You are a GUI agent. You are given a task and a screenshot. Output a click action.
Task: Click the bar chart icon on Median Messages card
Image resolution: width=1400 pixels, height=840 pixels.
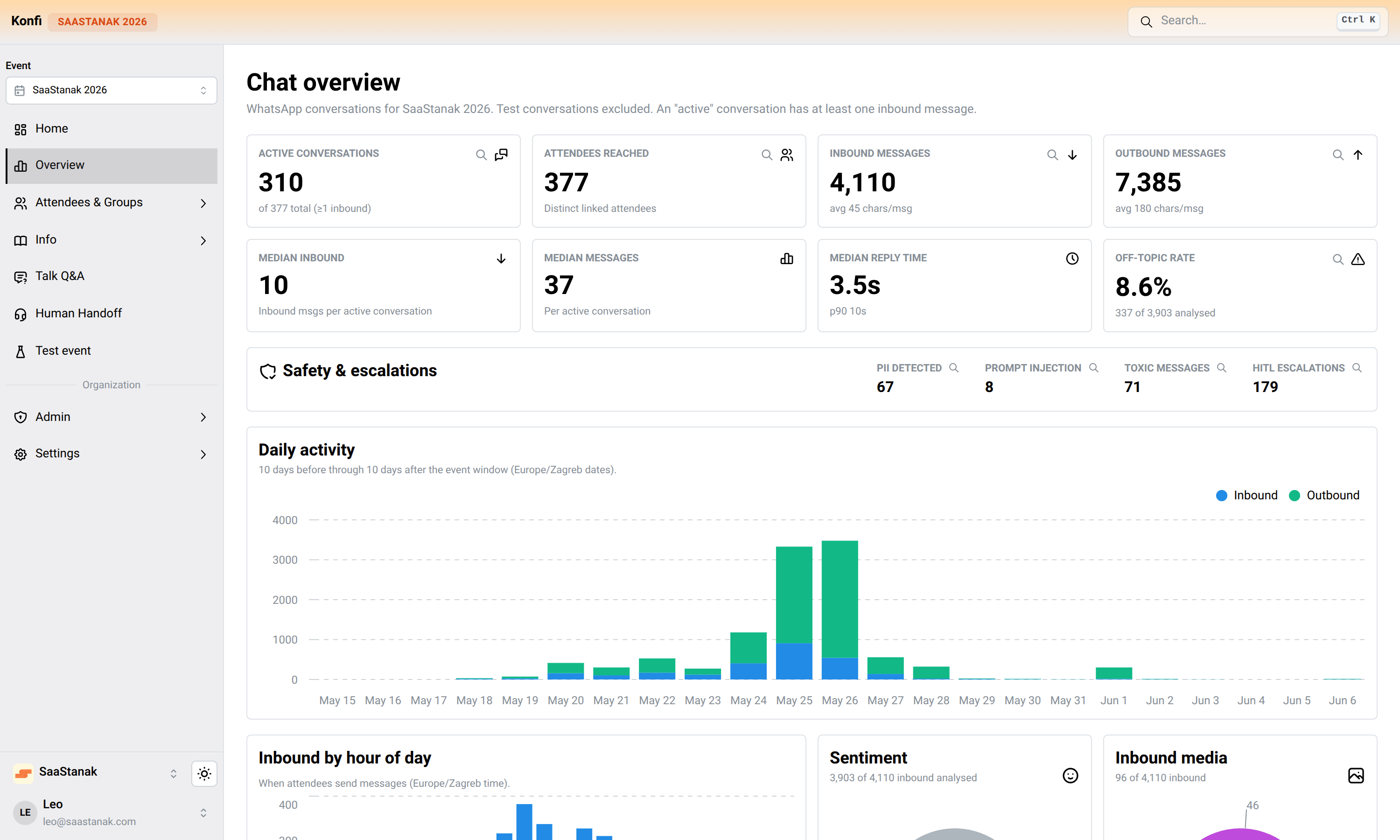point(787,259)
